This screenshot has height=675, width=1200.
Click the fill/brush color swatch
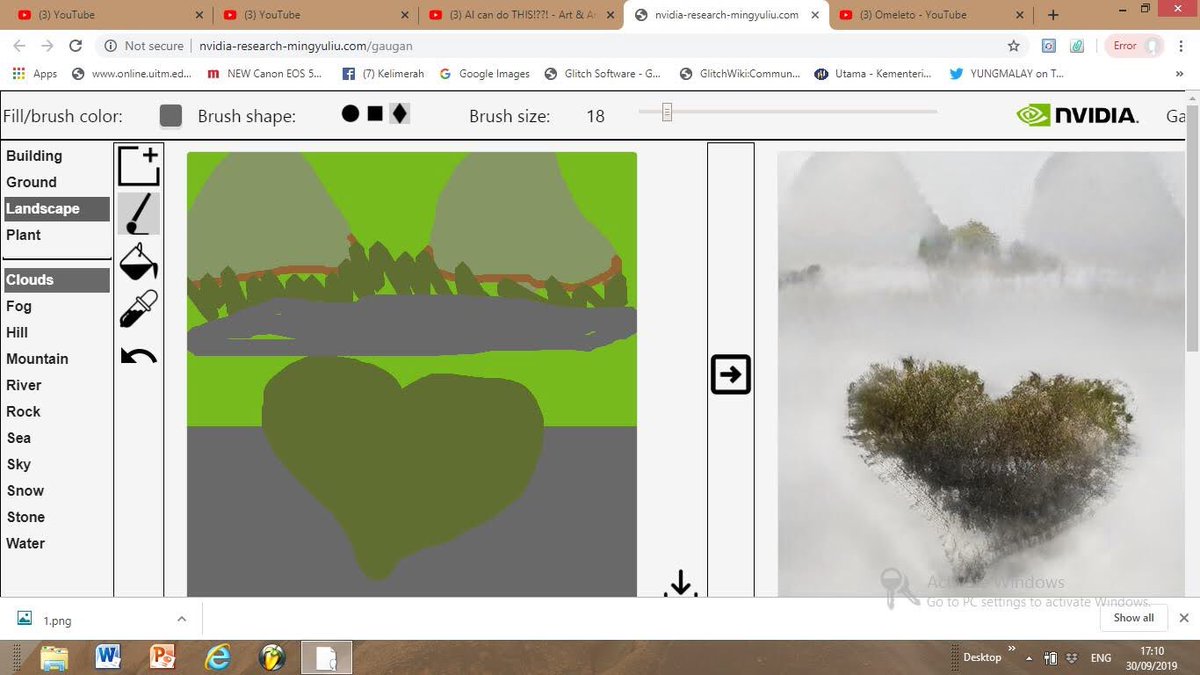tap(171, 115)
